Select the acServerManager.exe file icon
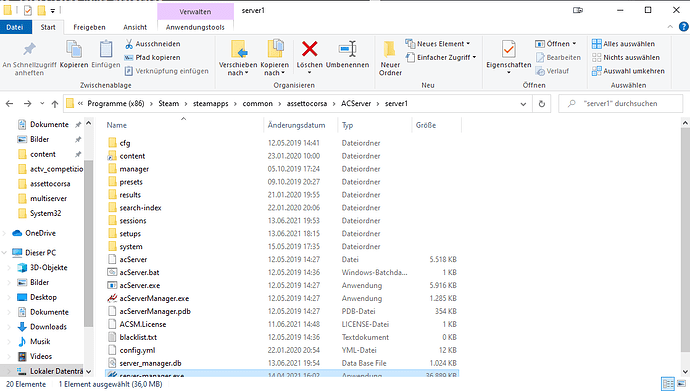This screenshot has height=391, width=690. click(112, 298)
